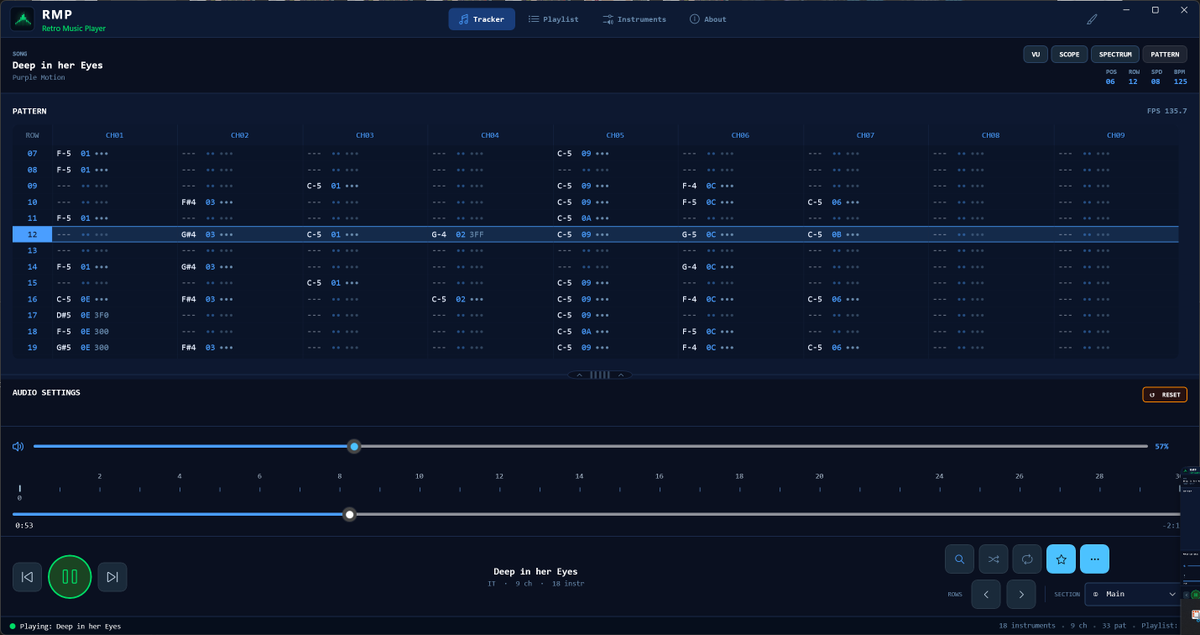Select row number 12 in pattern

(32, 234)
